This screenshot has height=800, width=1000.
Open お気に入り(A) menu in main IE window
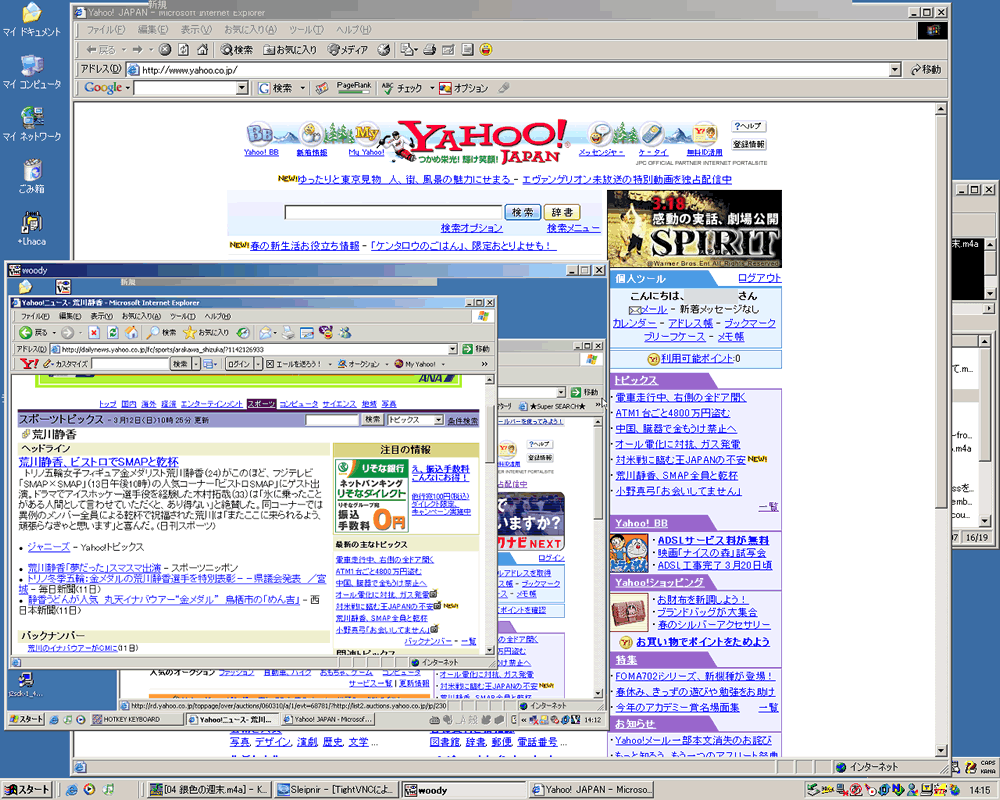click(x=250, y=30)
